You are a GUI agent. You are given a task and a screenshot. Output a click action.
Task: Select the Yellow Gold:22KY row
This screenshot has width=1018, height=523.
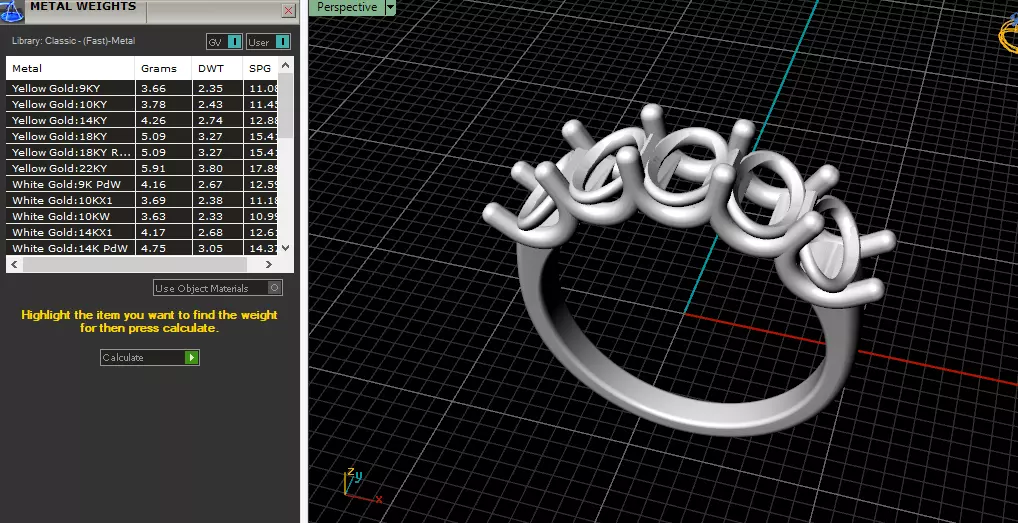(142, 168)
